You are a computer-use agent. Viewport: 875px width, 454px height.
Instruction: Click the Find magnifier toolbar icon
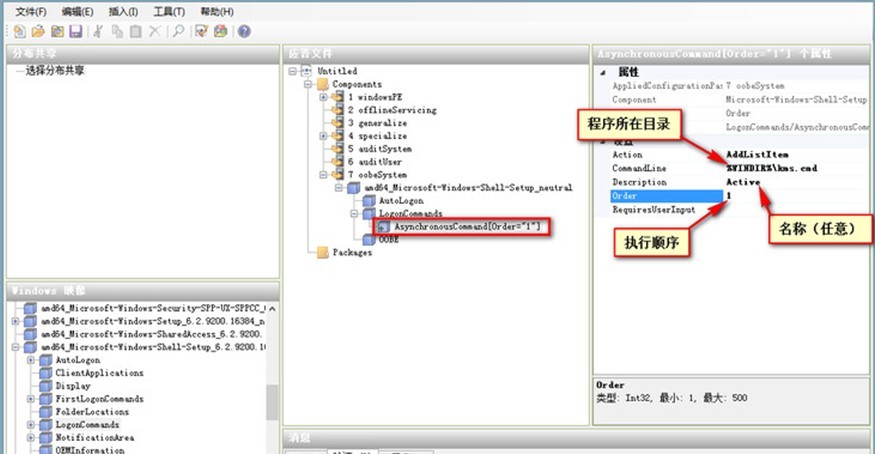(x=178, y=32)
